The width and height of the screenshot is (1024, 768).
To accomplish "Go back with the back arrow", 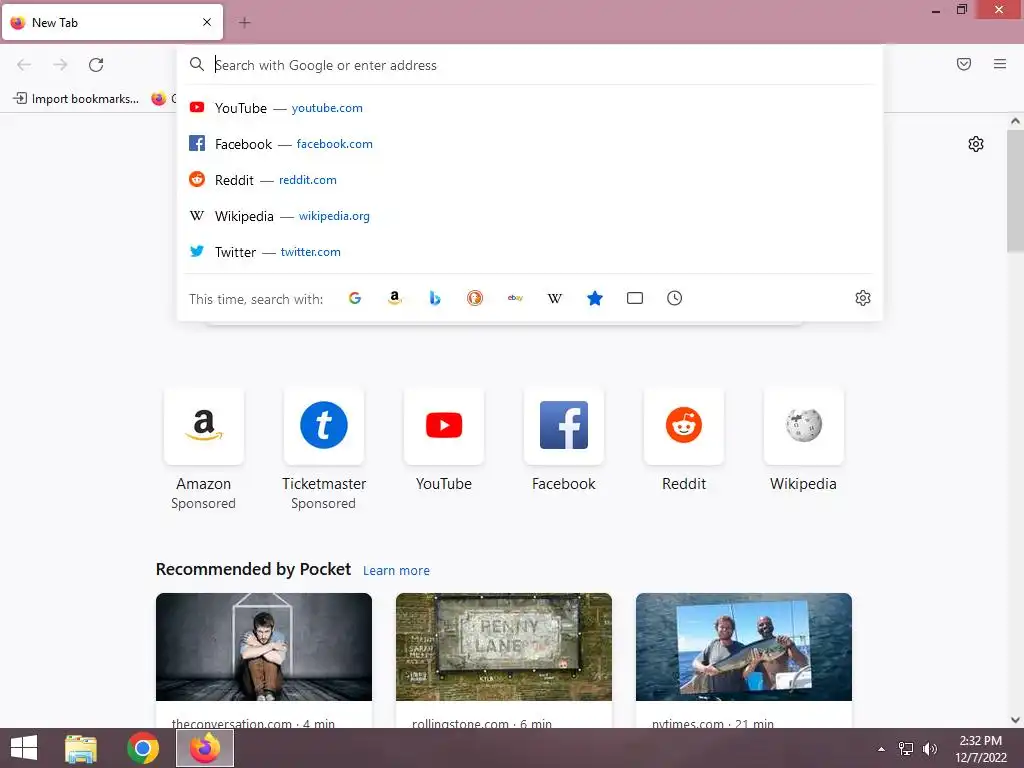I will click(x=24, y=65).
